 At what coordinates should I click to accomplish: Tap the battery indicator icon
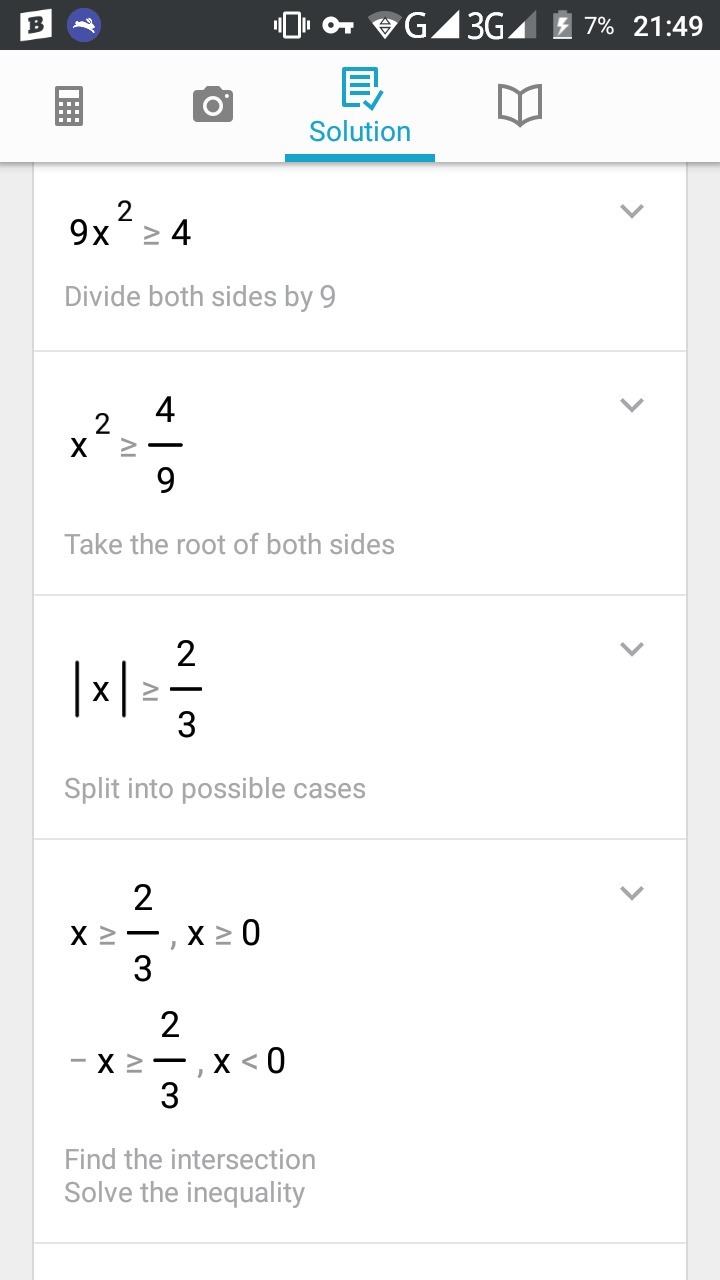coord(563,25)
